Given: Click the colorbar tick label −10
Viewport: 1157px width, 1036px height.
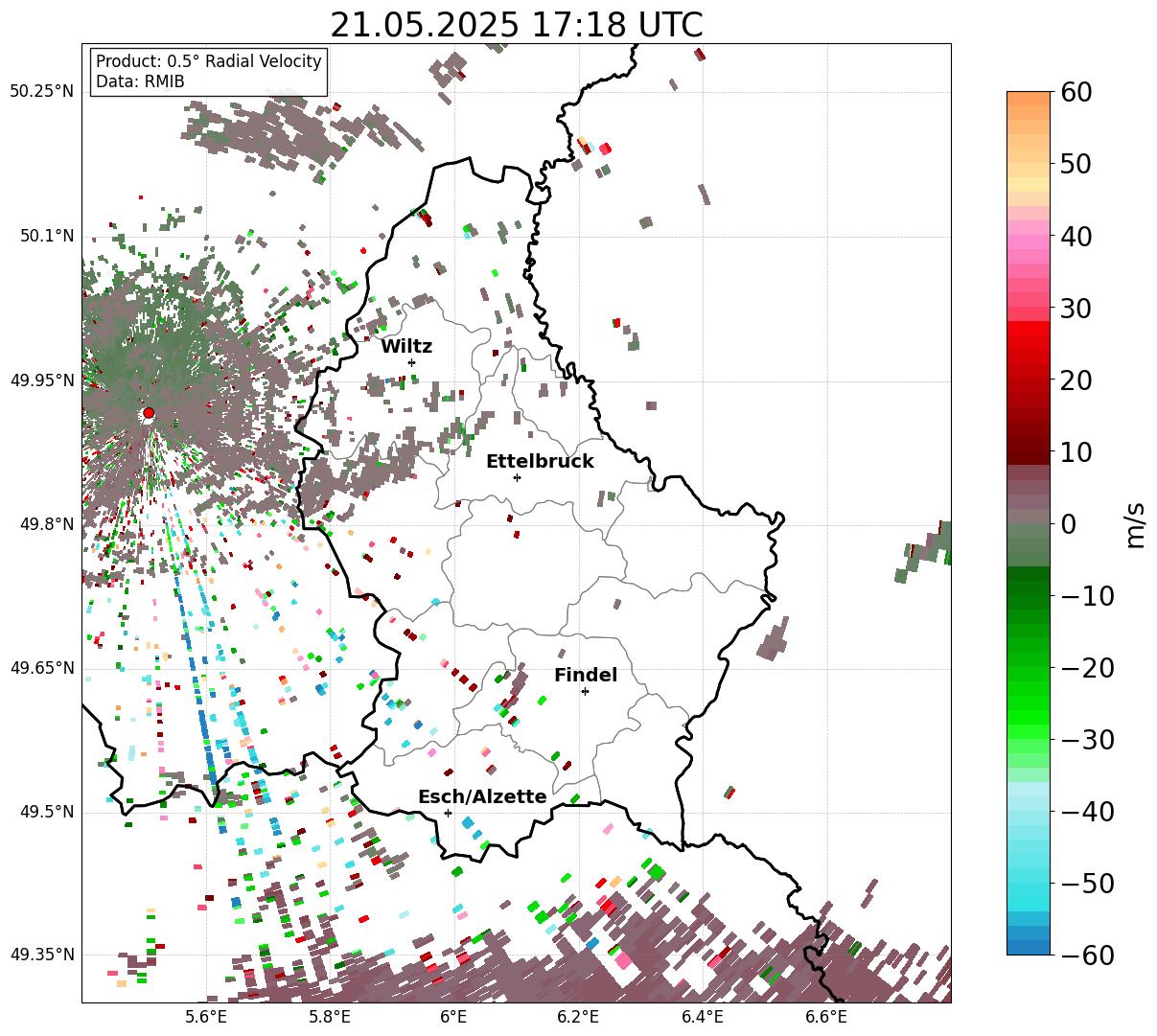Looking at the screenshot, I should click(1087, 595).
